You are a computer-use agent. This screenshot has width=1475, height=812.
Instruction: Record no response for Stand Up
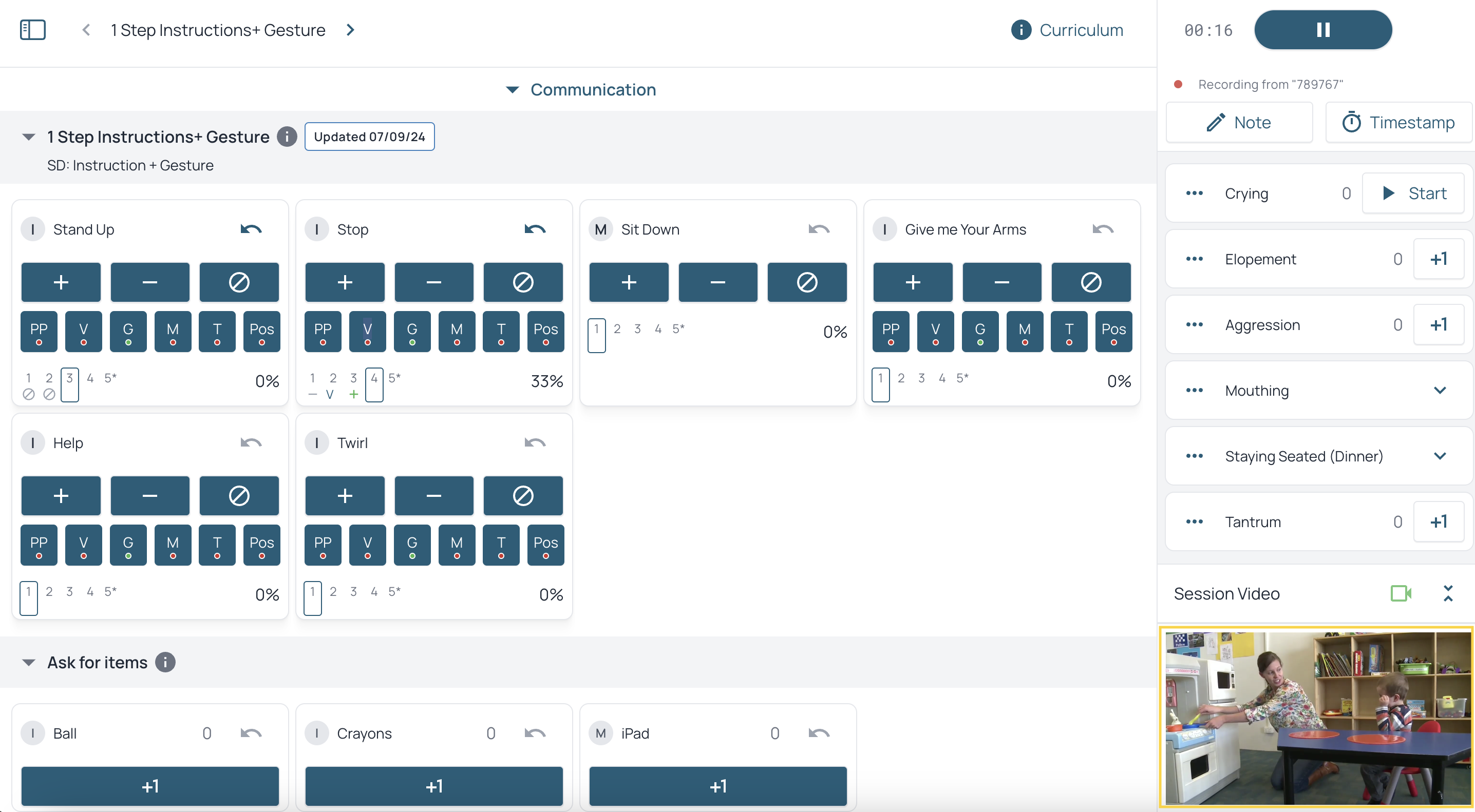[x=239, y=282]
